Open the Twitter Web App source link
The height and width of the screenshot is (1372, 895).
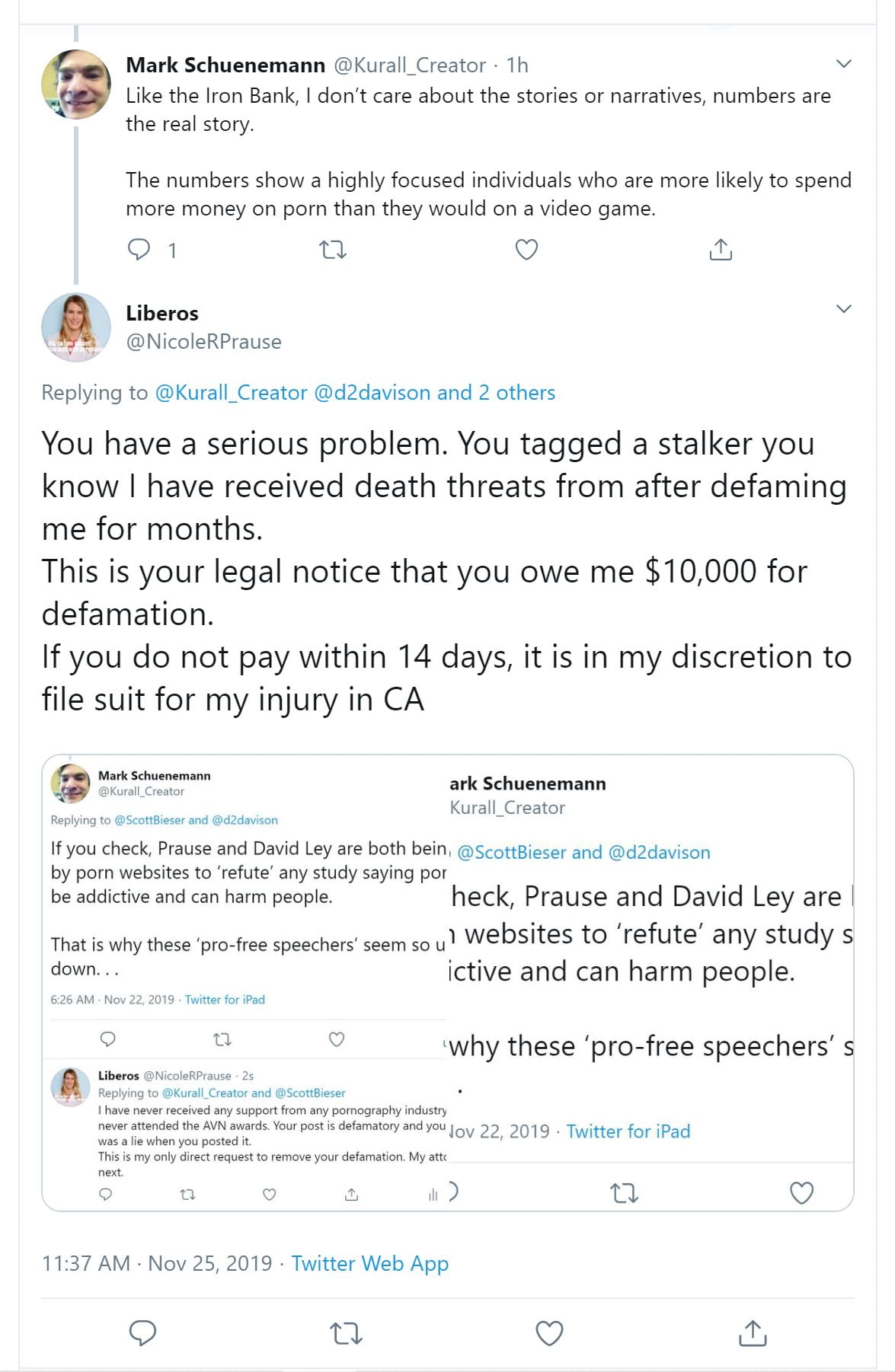click(369, 1264)
